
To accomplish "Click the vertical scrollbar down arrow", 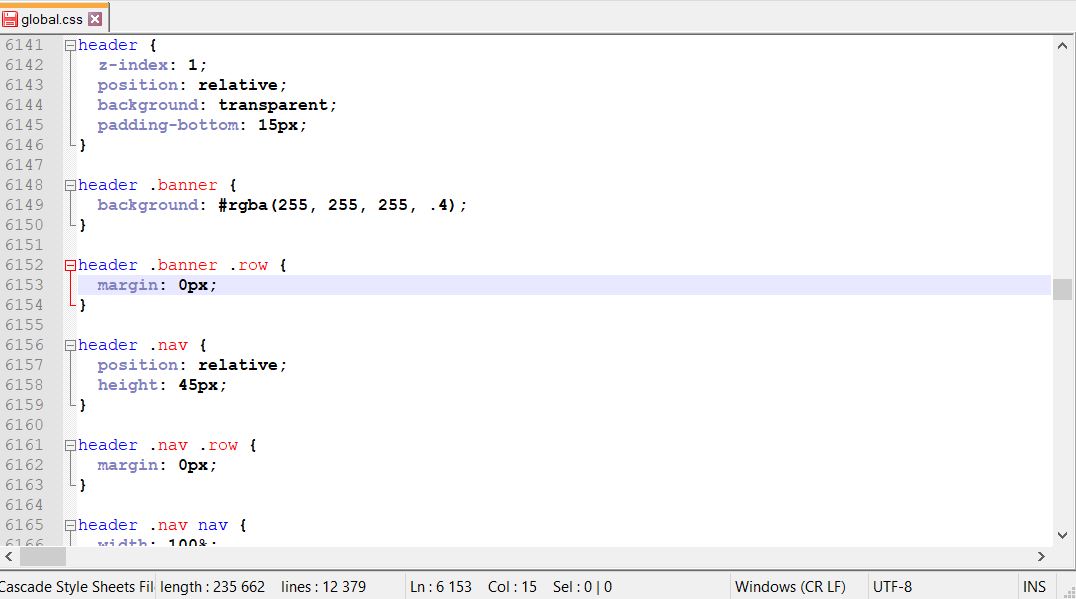I will pyautogui.click(x=1062, y=535).
